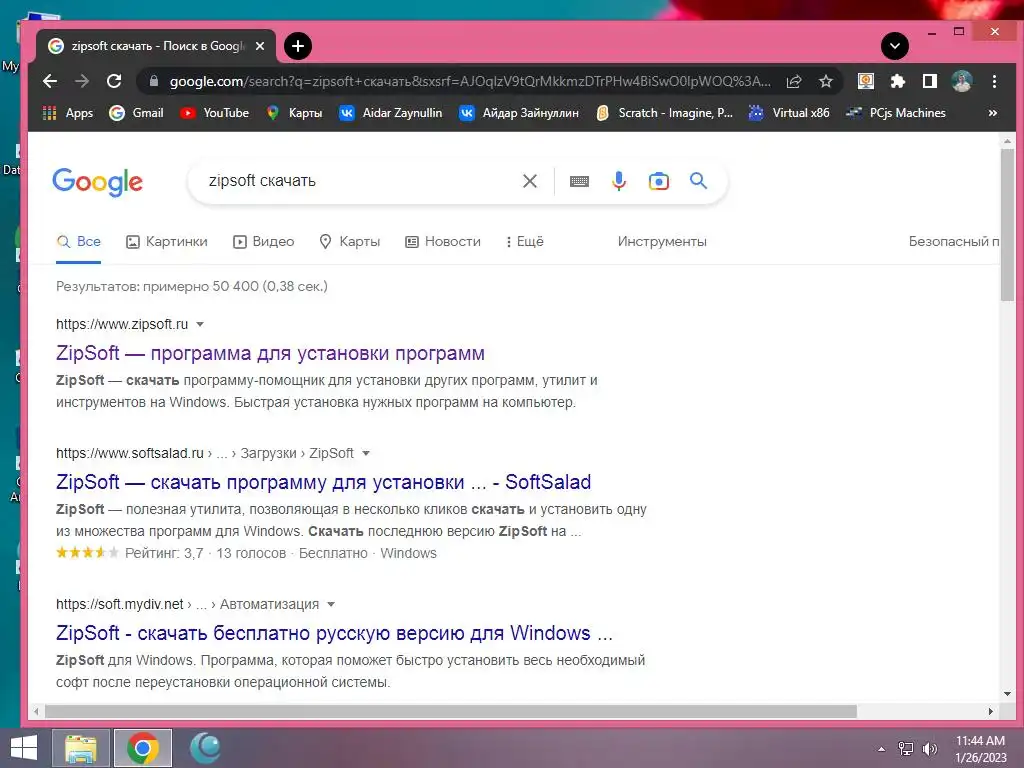The width and height of the screenshot is (1024, 768).
Task: Toggle the browser side panel icon
Action: point(929,81)
